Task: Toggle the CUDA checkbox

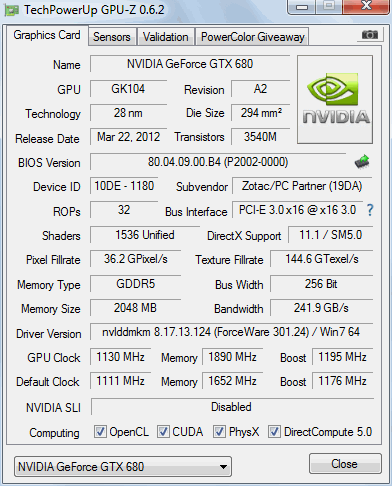Action: click(x=163, y=431)
